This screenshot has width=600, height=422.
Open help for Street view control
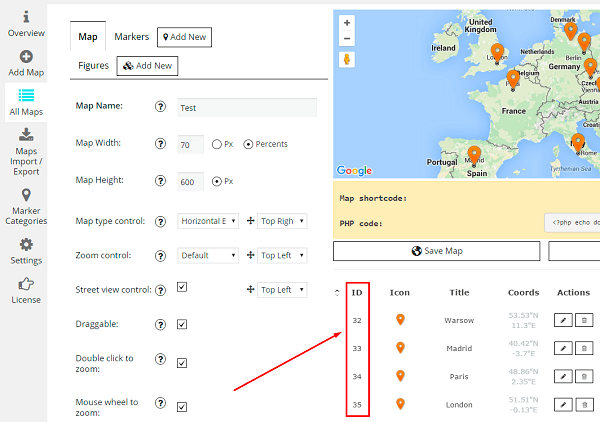(x=160, y=290)
